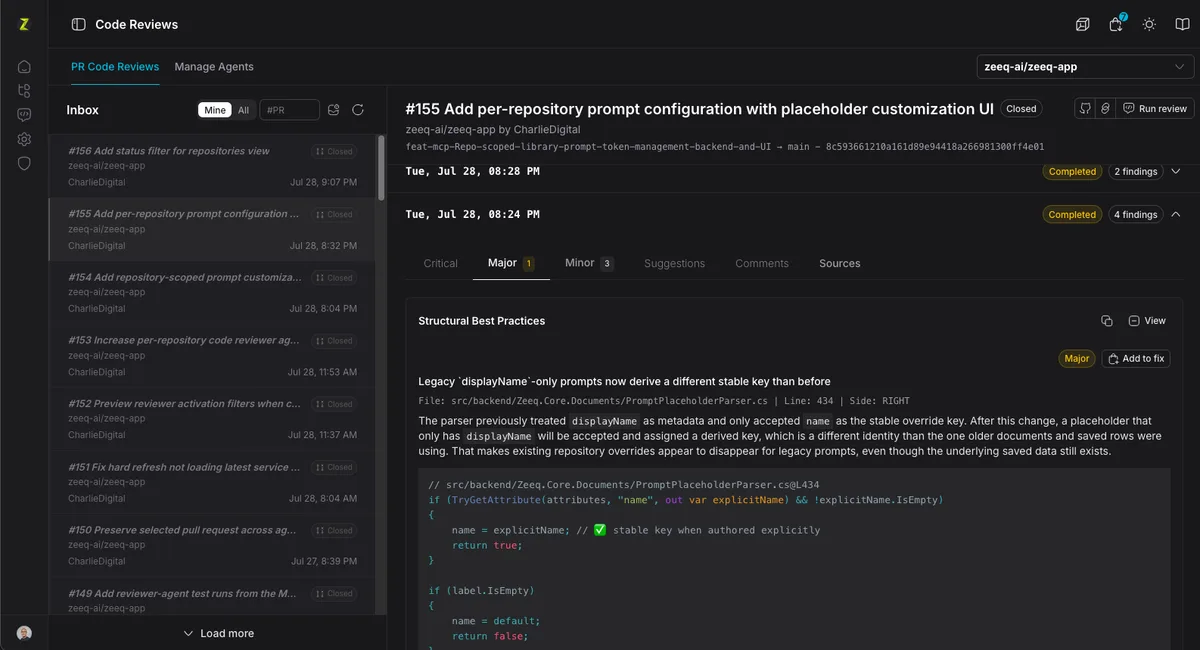Click the file path PromptPlaceholderParser.cs line
1200x650 pixels.
(x=664, y=401)
